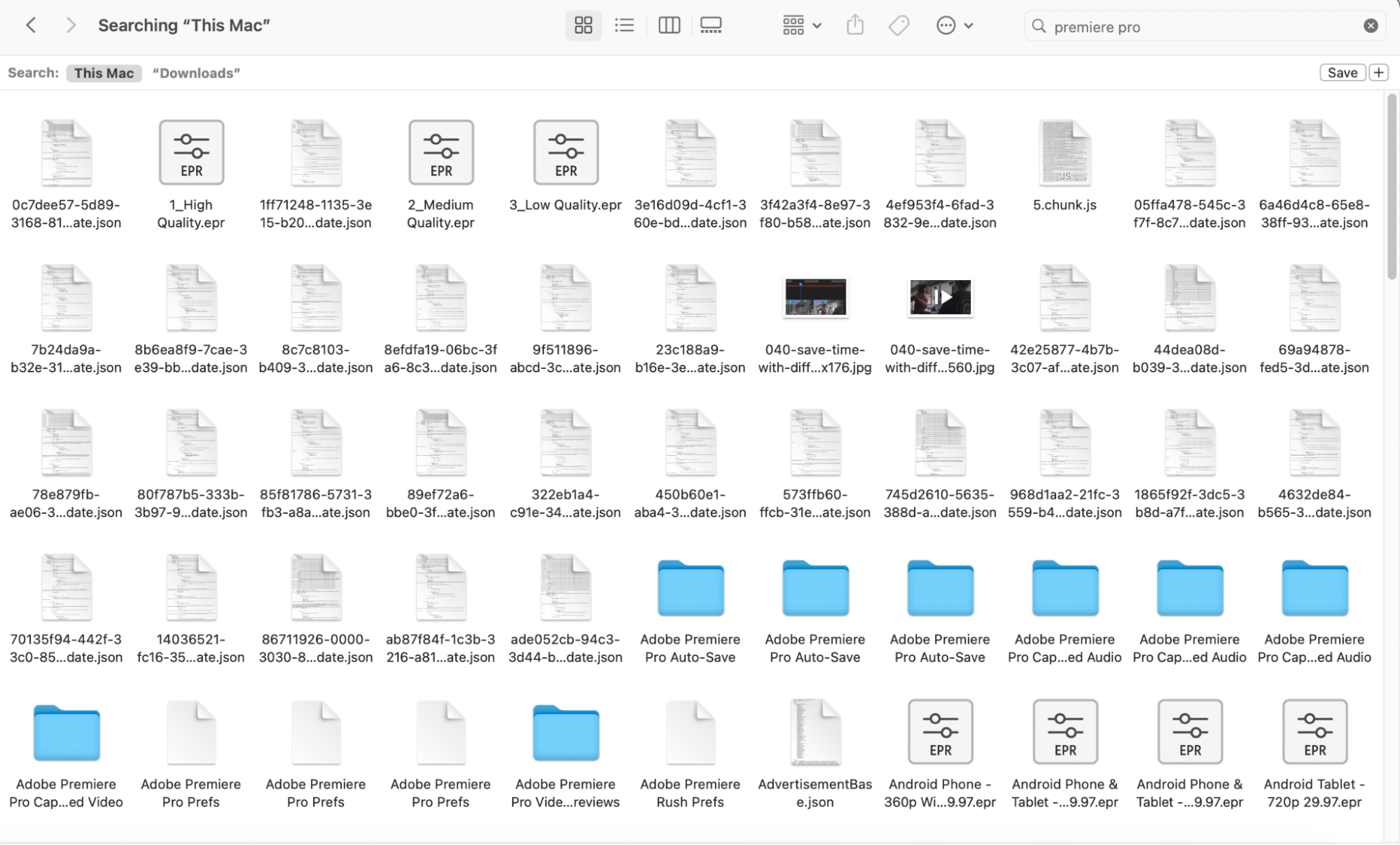Viewport: 1400px width, 845px height.
Task: Clear the search text
Action: (1371, 26)
